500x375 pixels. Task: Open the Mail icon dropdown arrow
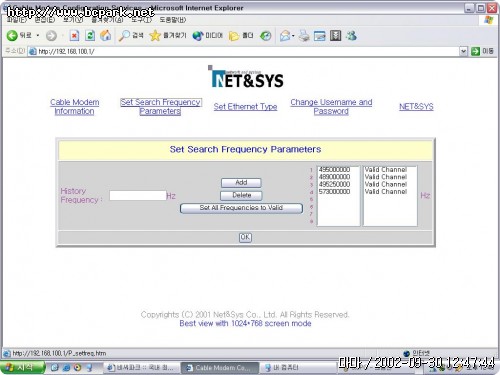pos(293,35)
